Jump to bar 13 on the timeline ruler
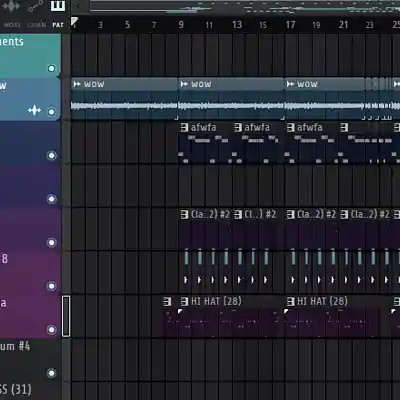The height and width of the screenshot is (400, 400). pos(237,25)
